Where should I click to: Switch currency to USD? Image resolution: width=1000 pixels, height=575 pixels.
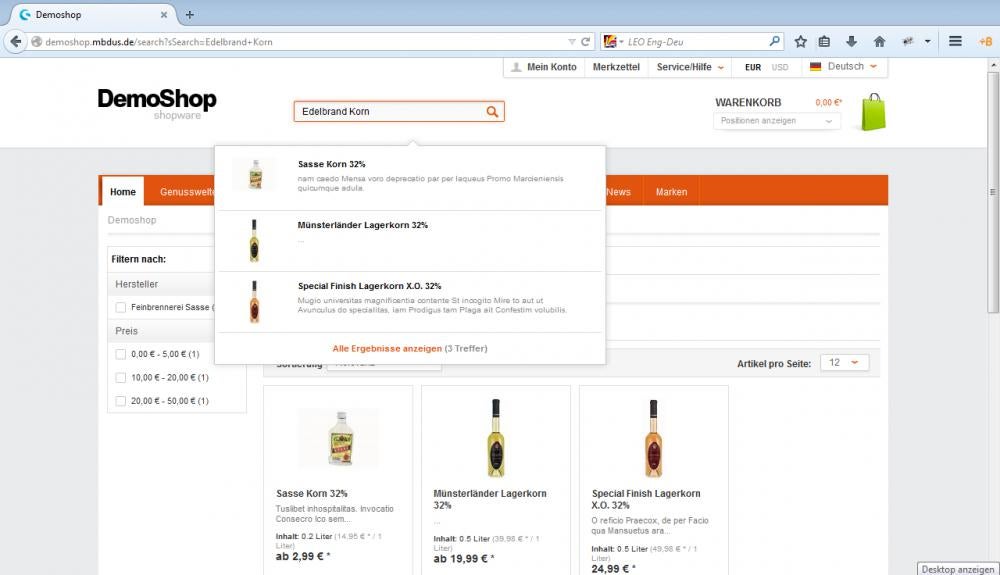[780, 67]
